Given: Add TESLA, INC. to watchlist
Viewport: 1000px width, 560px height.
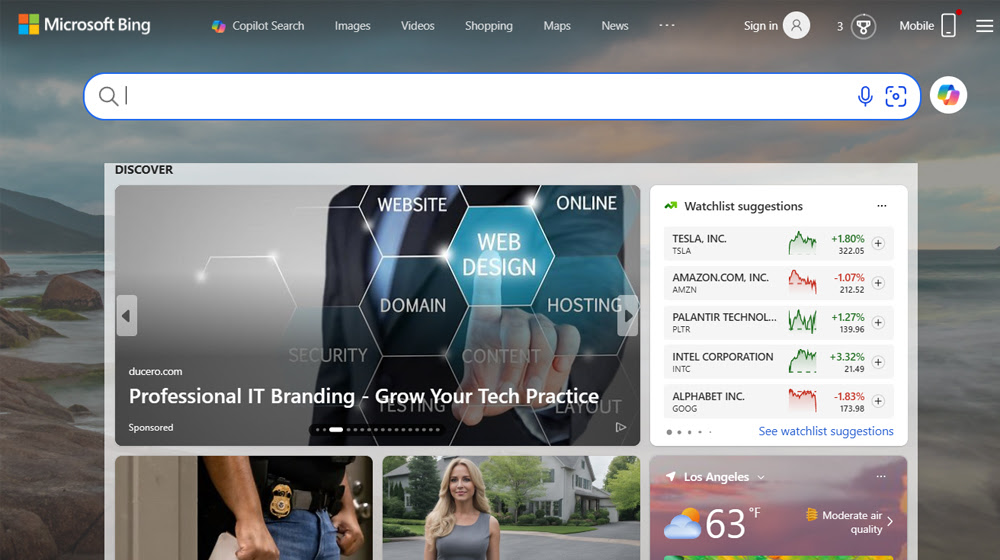Looking at the screenshot, I should 878,243.
